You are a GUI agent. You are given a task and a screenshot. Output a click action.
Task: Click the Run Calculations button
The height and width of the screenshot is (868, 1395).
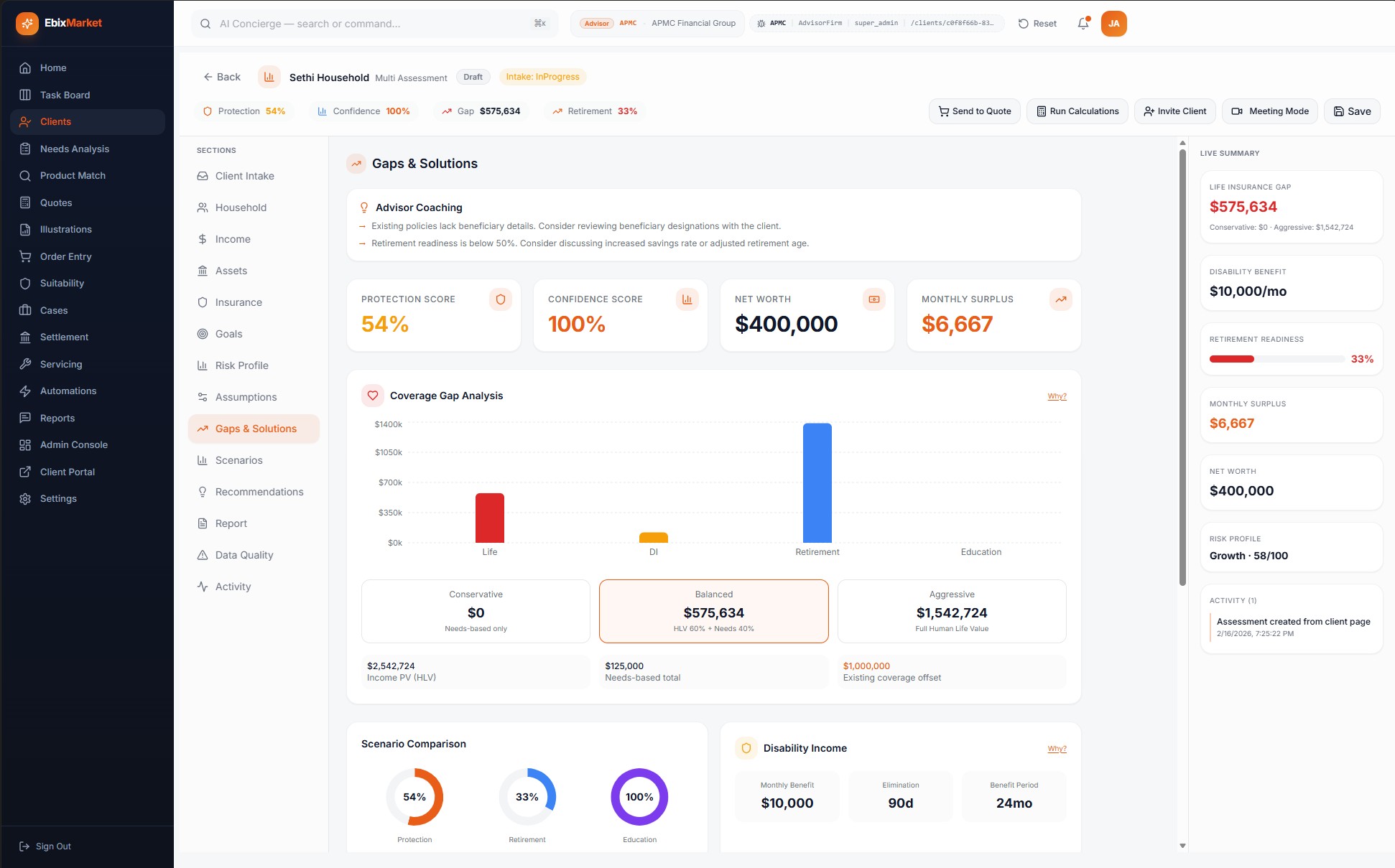point(1077,111)
